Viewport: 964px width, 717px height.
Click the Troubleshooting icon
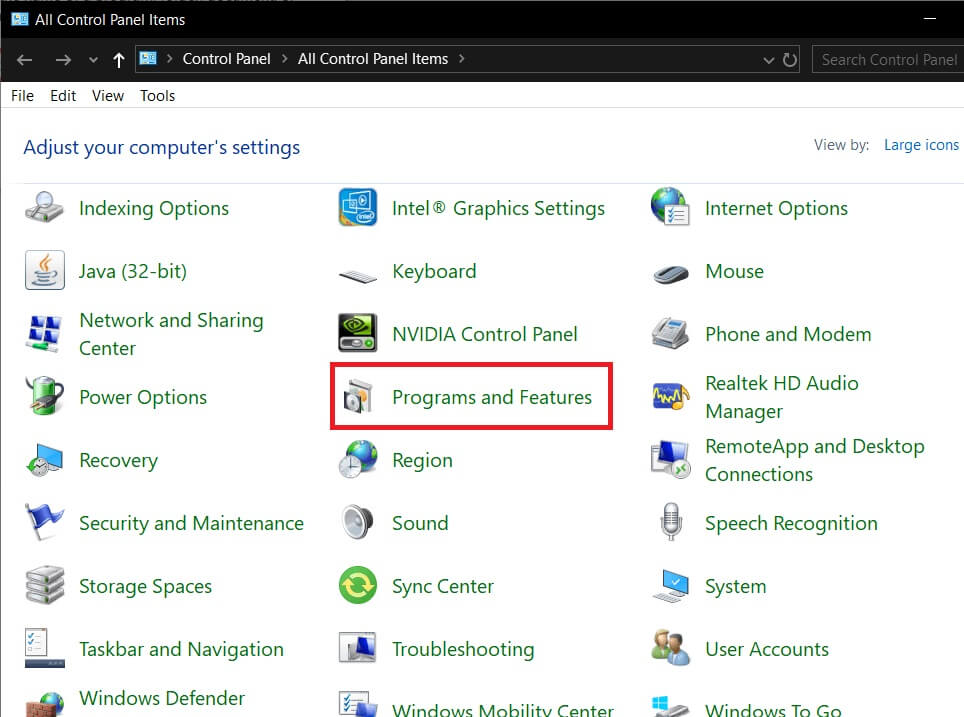pos(358,648)
